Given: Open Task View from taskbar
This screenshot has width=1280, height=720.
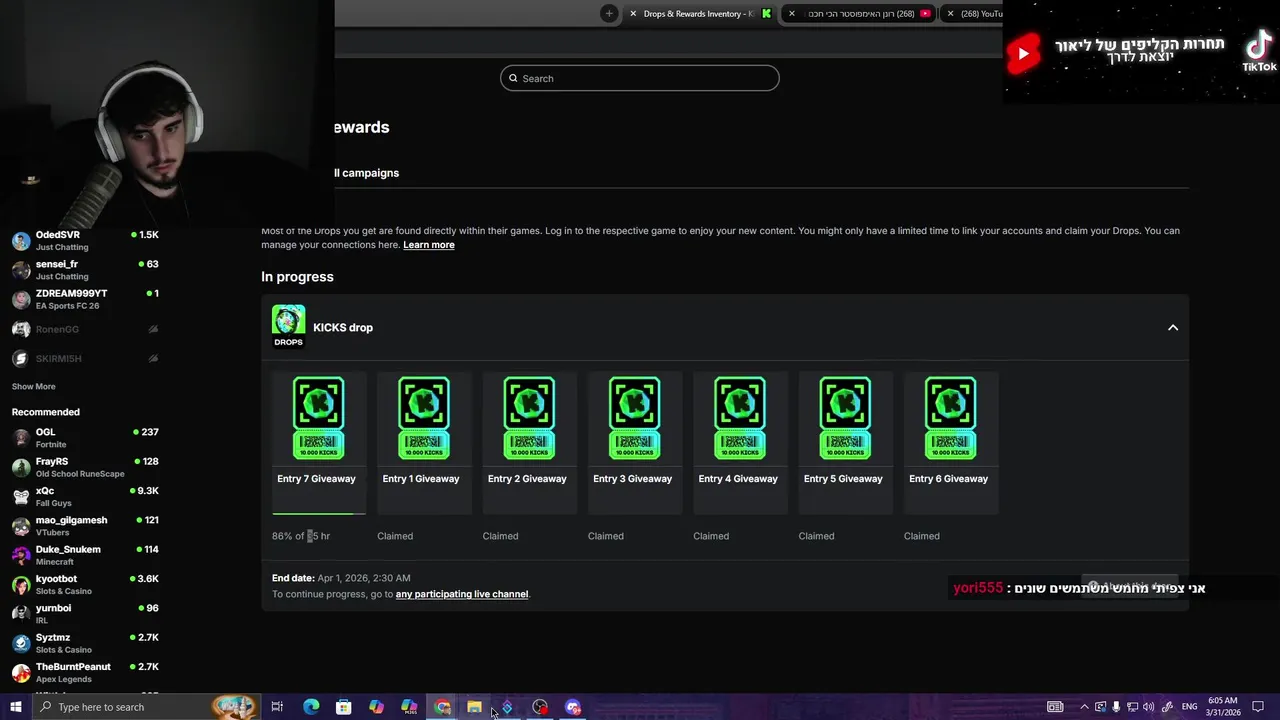Looking at the screenshot, I should click(x=277, y=707).
